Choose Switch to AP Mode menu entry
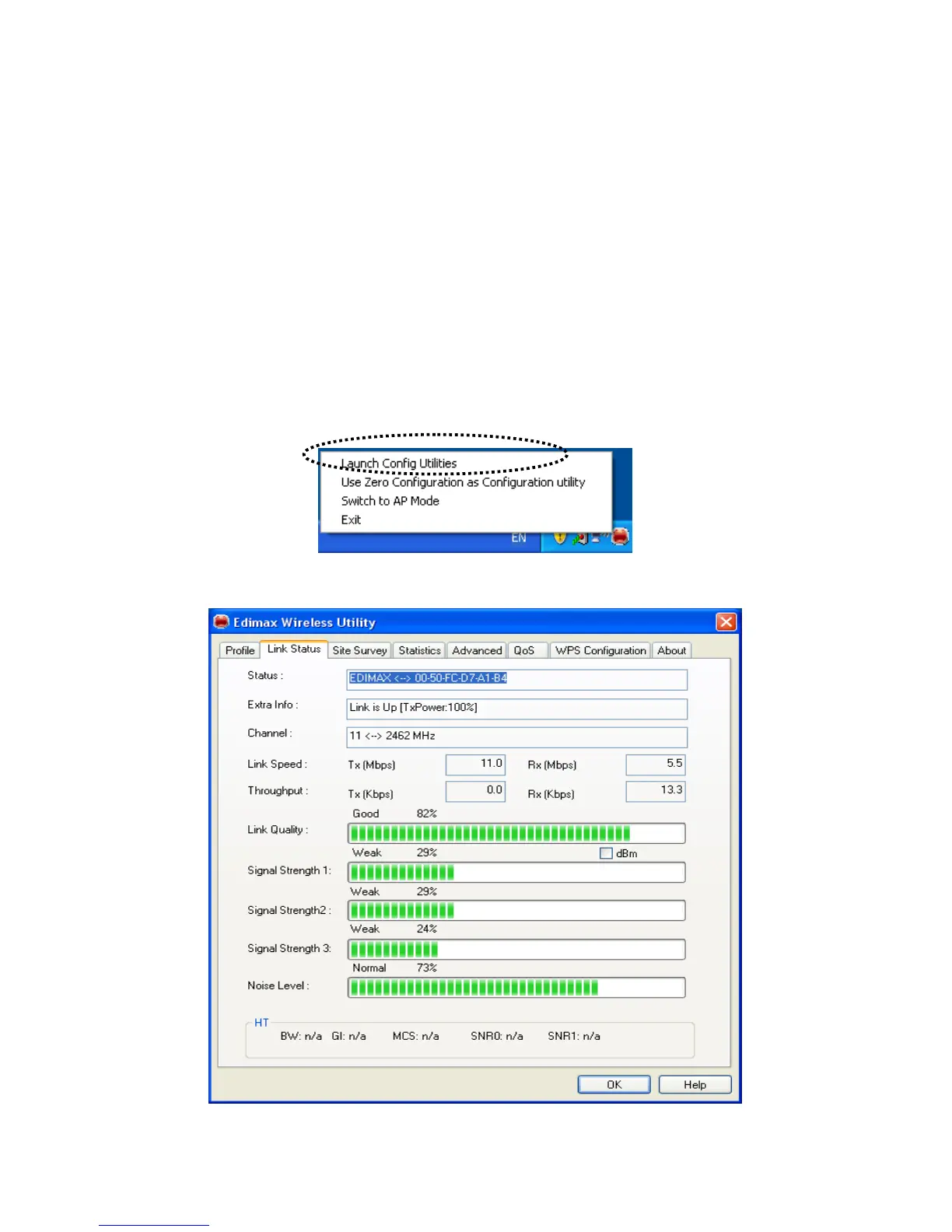The width and height of the screenshot is (952, 1232). pos(390,501)
